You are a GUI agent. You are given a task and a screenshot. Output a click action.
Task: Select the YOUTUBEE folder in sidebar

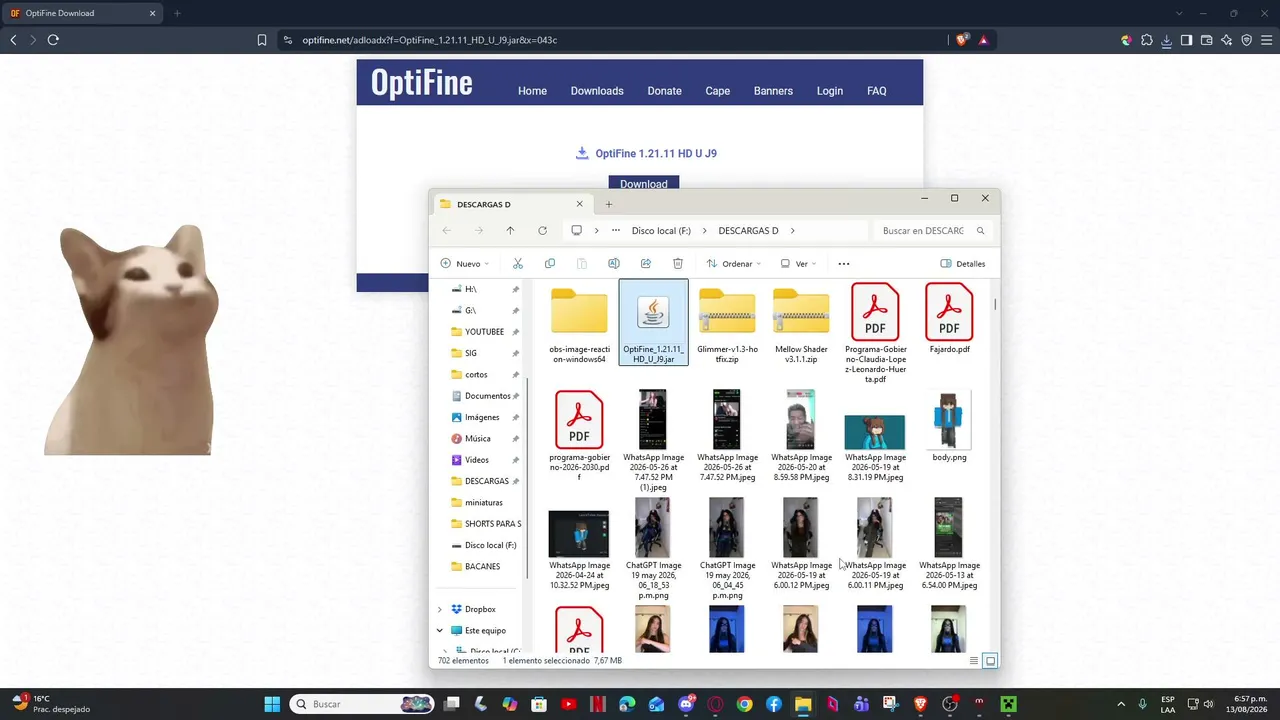(x=484, y=332)
